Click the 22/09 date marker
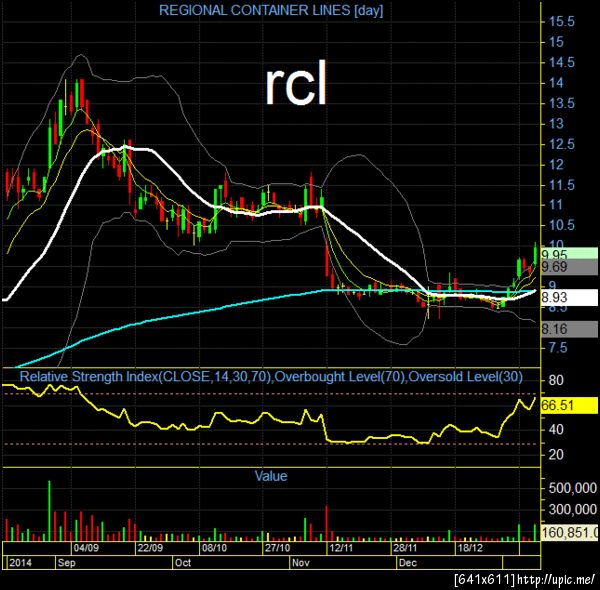This screenshot has height=590, width=600. pos(150,548)
